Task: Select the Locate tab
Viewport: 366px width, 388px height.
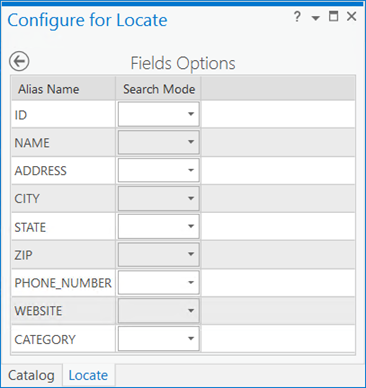Action: [88, 375]
